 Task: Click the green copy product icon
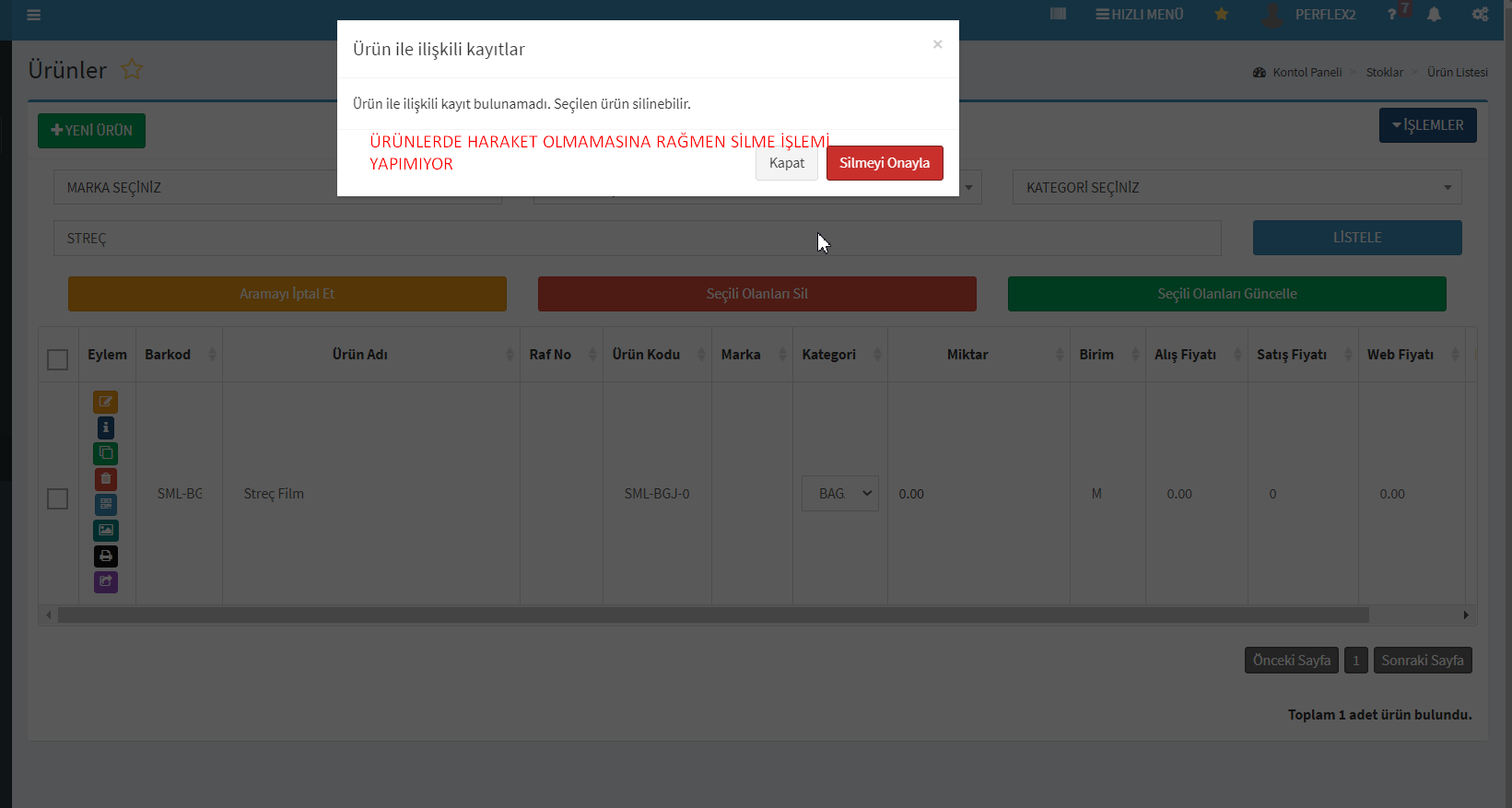point(105,453)
